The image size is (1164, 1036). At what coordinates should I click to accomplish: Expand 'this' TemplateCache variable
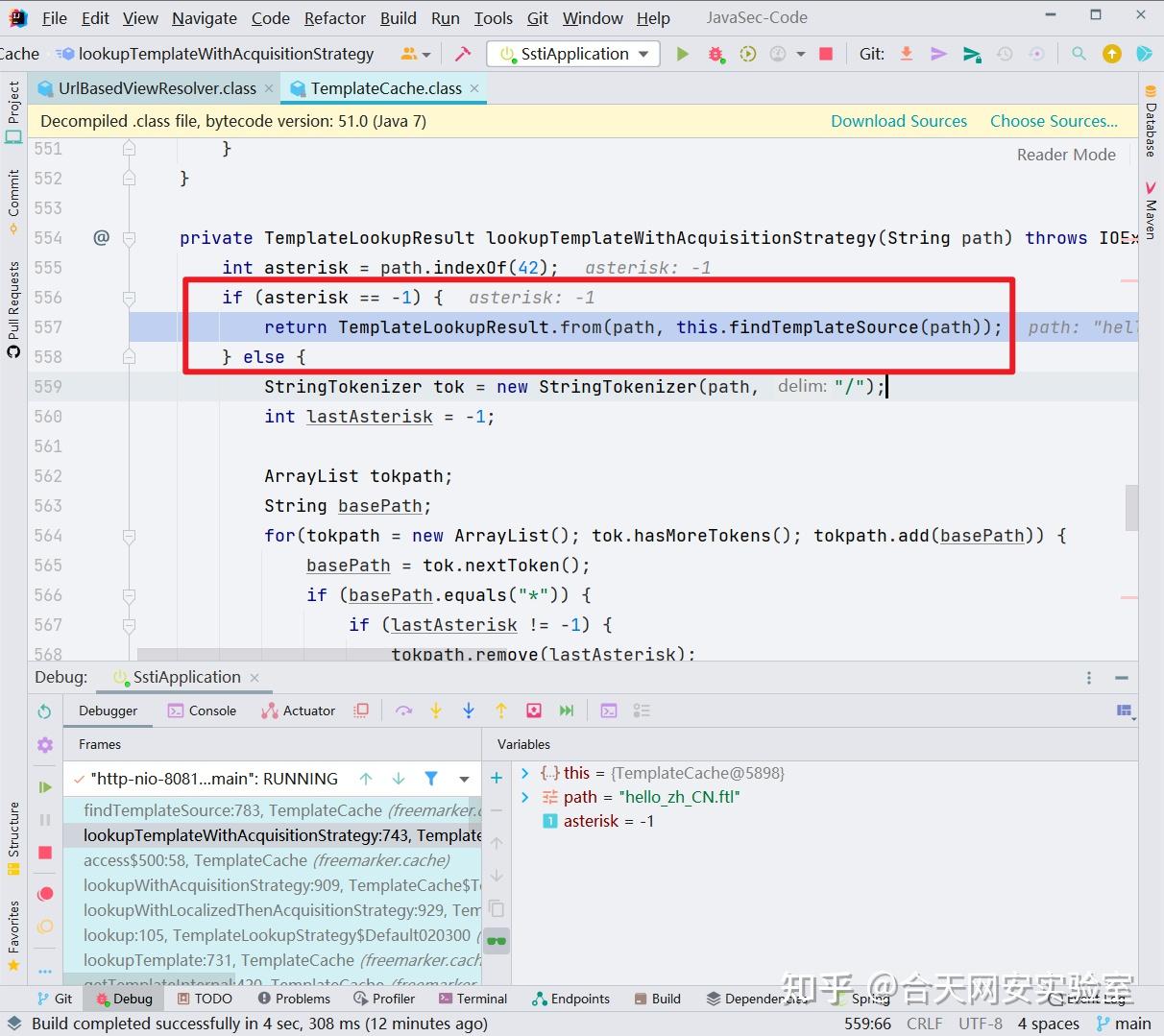click(525, 773)
